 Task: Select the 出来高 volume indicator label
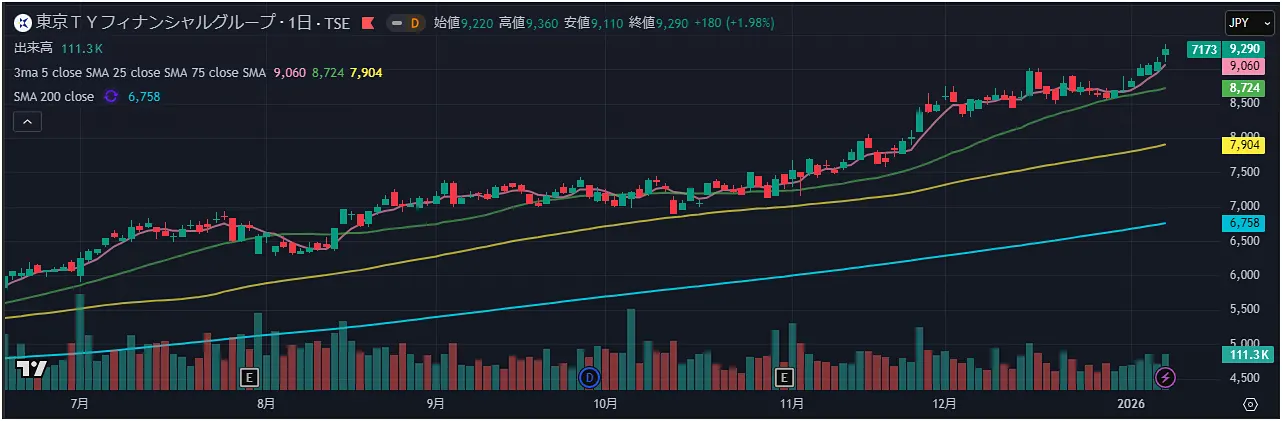tap(34, 48)
